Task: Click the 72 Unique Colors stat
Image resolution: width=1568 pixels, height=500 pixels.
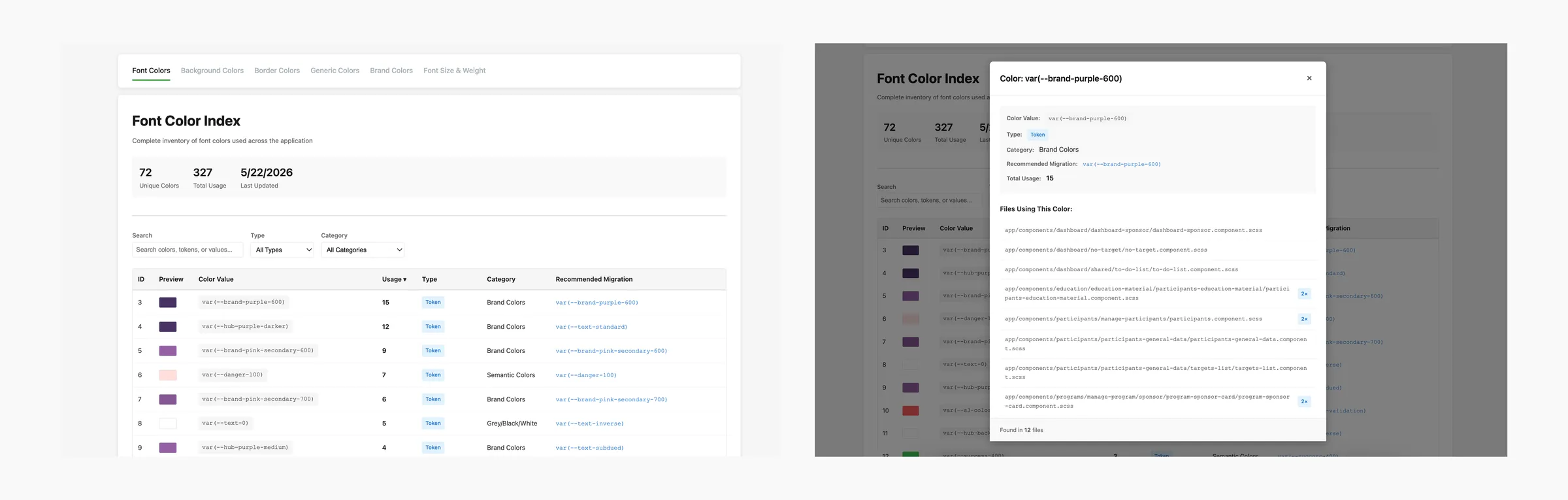Action: pyautogui.click(x=159, y=177)
